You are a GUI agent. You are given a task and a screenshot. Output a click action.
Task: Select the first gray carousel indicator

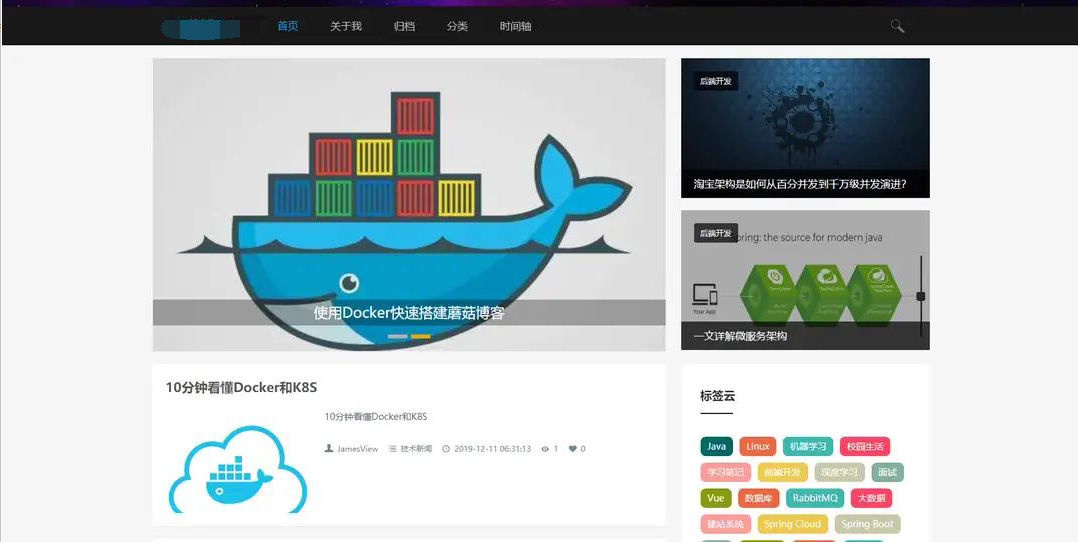click(x=397, y=336)
